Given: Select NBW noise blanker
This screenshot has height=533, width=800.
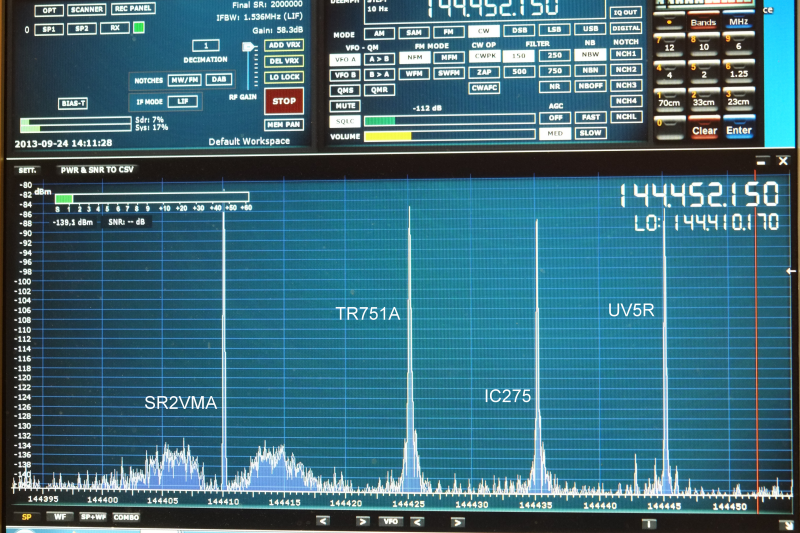Looking at the screenshot, I should tap(590, 54).
